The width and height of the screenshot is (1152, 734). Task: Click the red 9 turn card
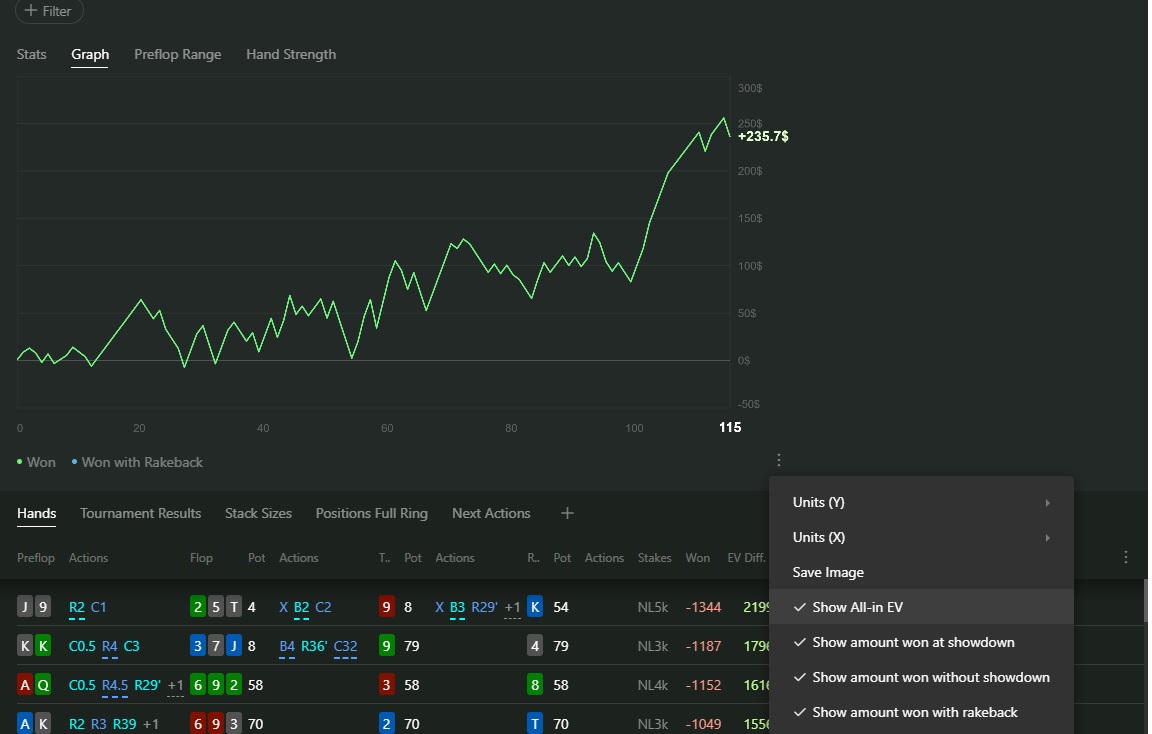point(387,607)
